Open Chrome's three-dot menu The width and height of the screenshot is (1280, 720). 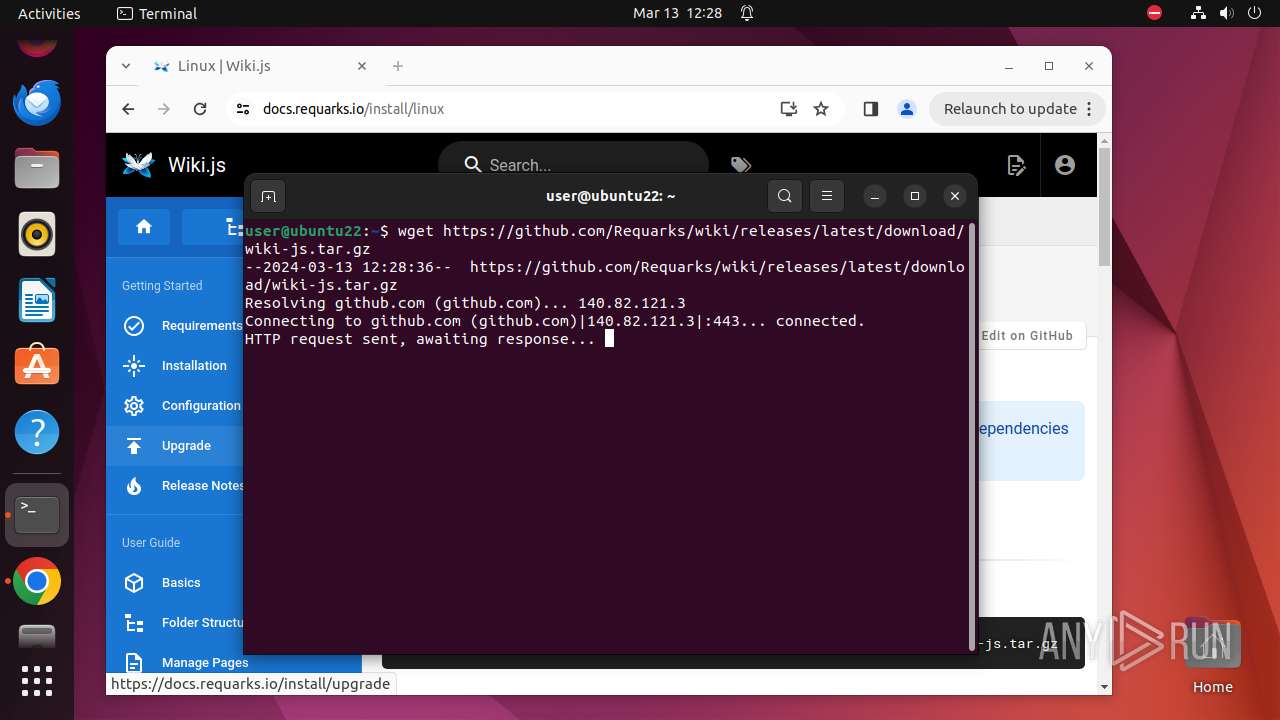[1090, 109]
